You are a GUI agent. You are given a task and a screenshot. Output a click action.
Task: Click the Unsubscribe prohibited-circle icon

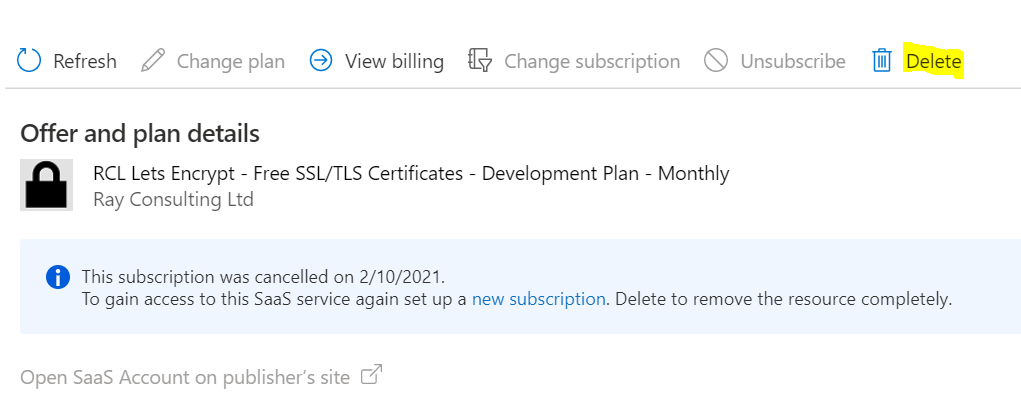[x=716, y=61]
